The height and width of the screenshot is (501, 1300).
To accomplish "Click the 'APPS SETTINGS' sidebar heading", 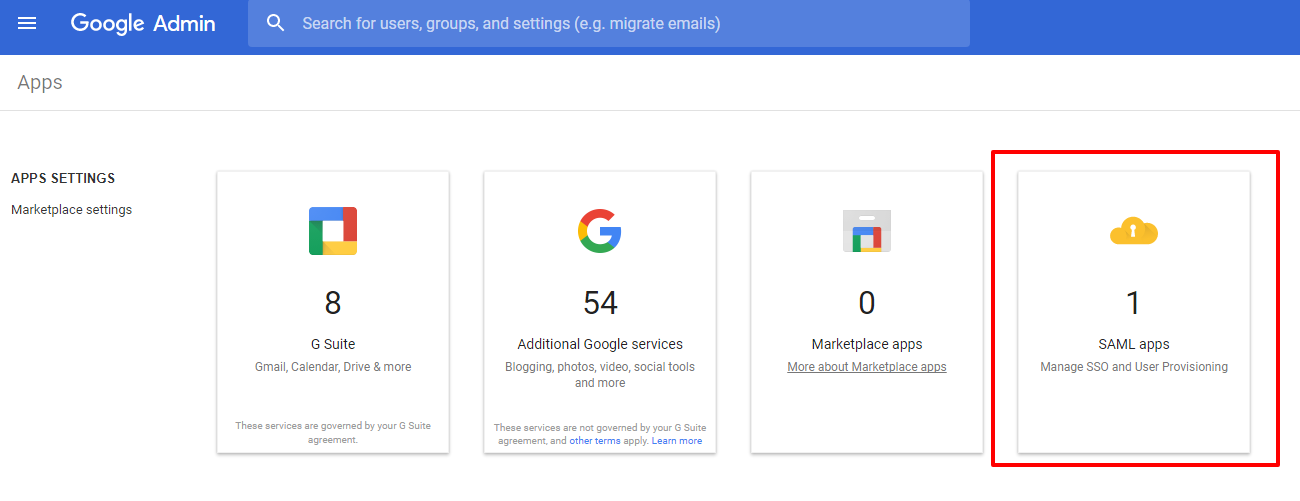I will pyautogui.click(x=63, y=179).
